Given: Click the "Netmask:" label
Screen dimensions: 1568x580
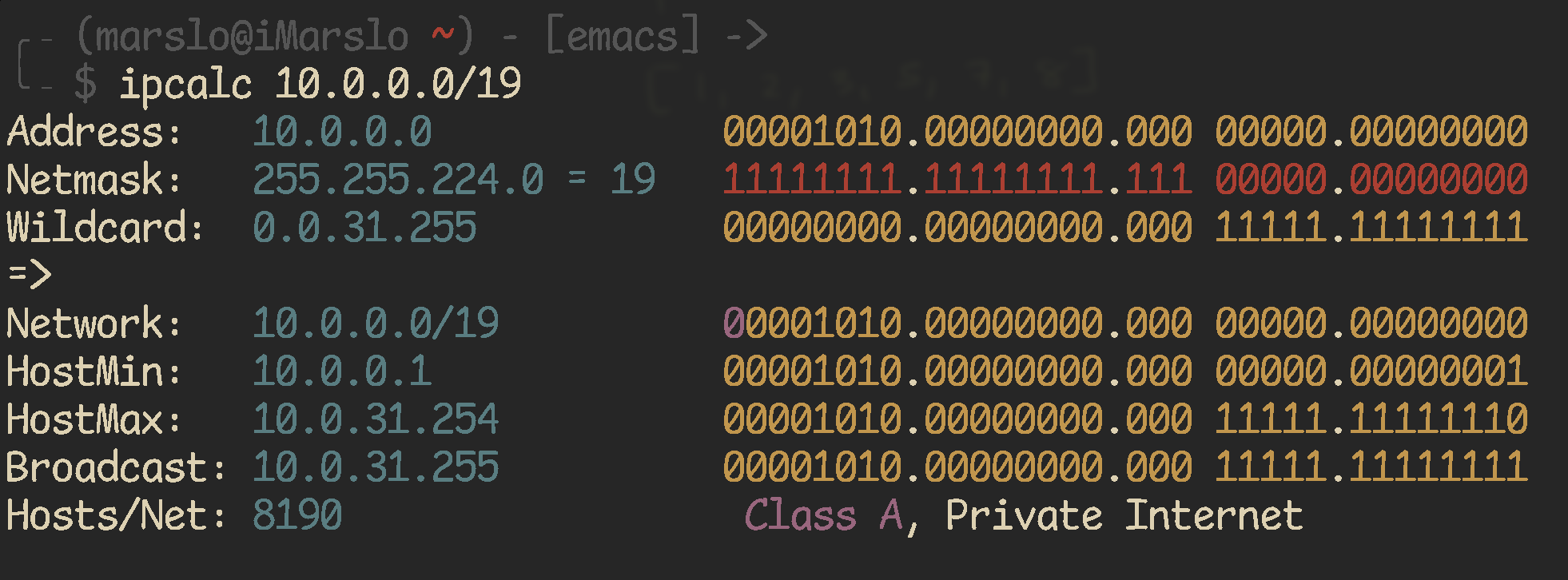Looking at the screenshot, I should coord(94,180).
